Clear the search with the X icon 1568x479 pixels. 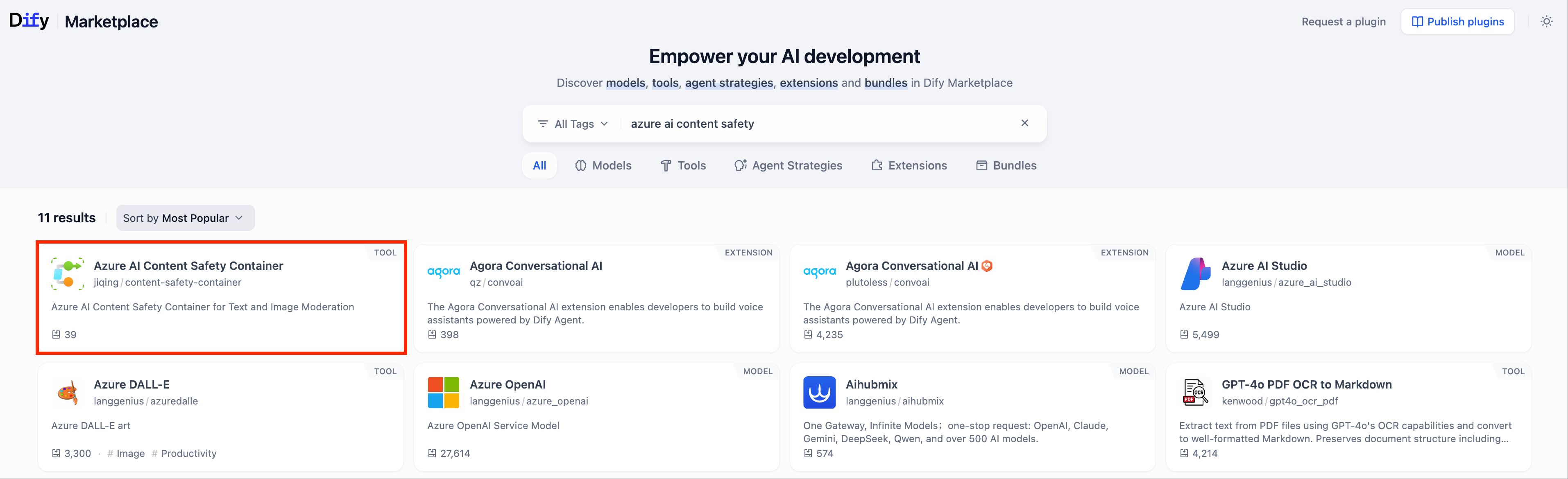point(1024,123)
